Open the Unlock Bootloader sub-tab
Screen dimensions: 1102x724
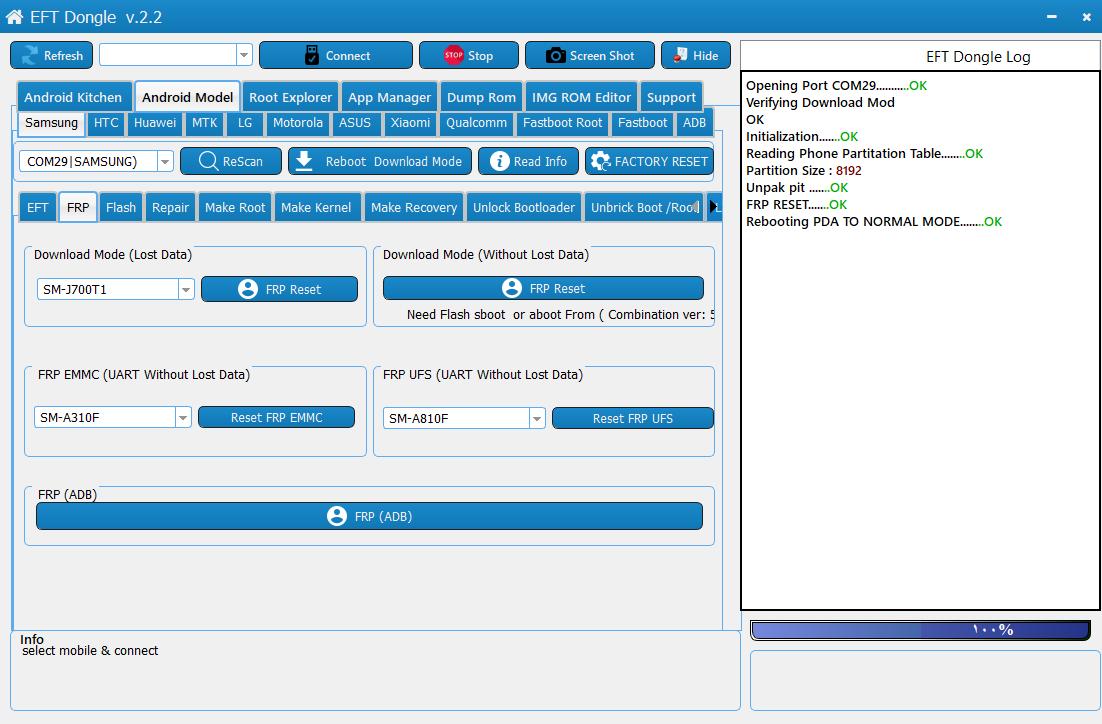tap(524, 207)
